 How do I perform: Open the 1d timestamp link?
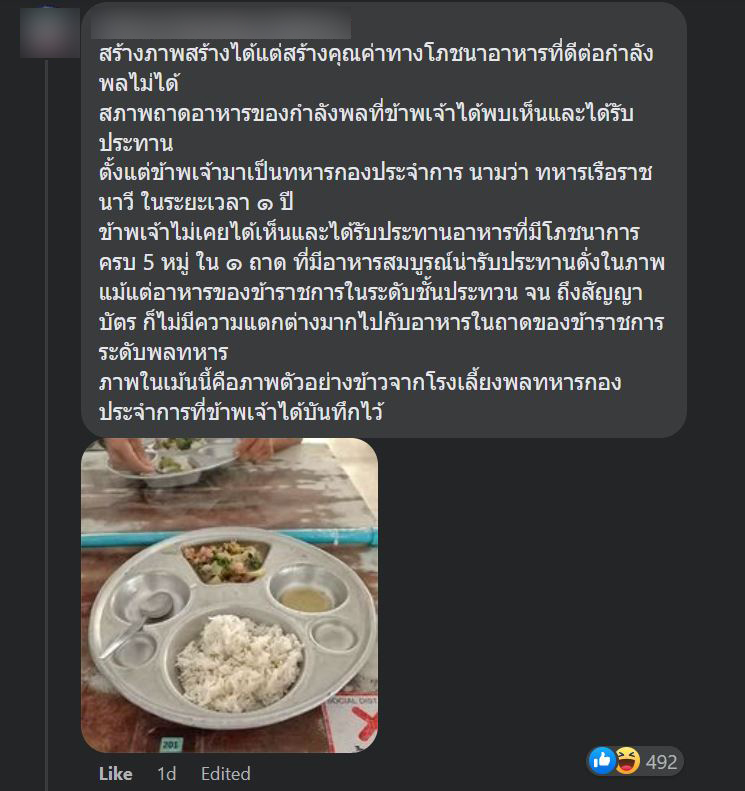(166, 774)
